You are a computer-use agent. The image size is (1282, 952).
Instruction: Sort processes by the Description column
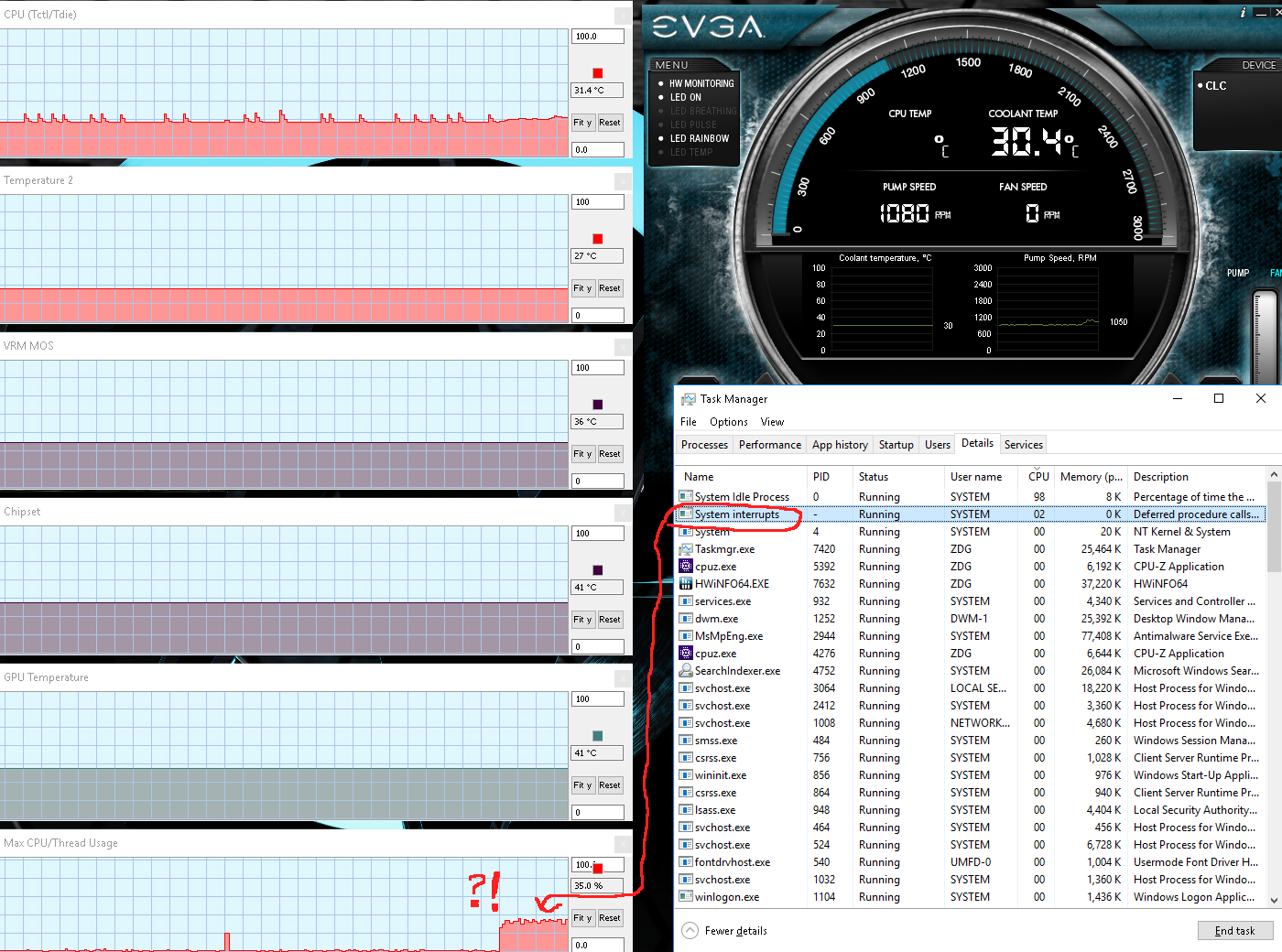(x=1197, y=477)
